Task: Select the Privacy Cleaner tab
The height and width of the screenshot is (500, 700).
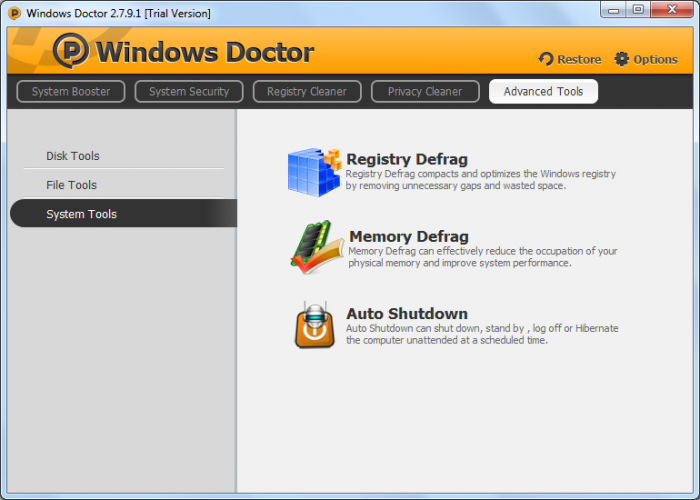Action: 425,92
